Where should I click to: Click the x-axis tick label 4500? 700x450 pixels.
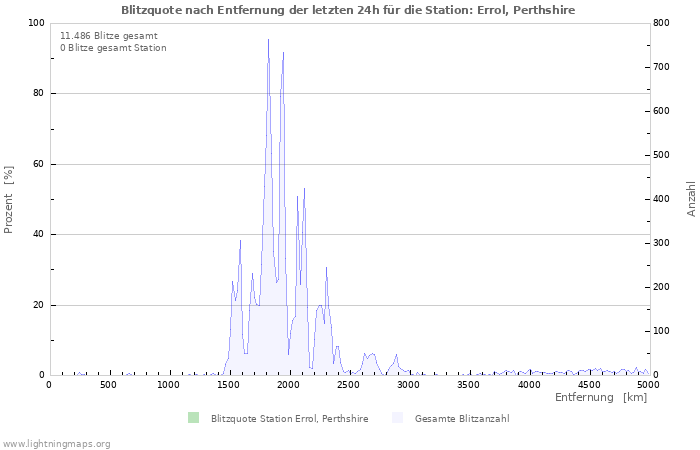click(588, 385)
